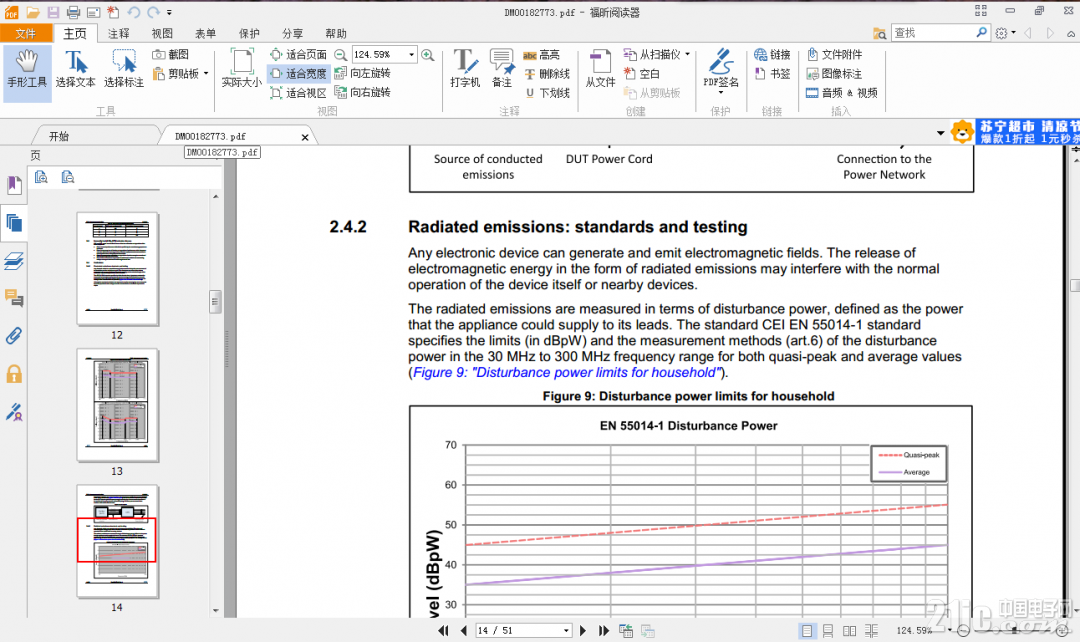Go to the last page
Viewport: 1080px width, 642px height.
[604, 630]
